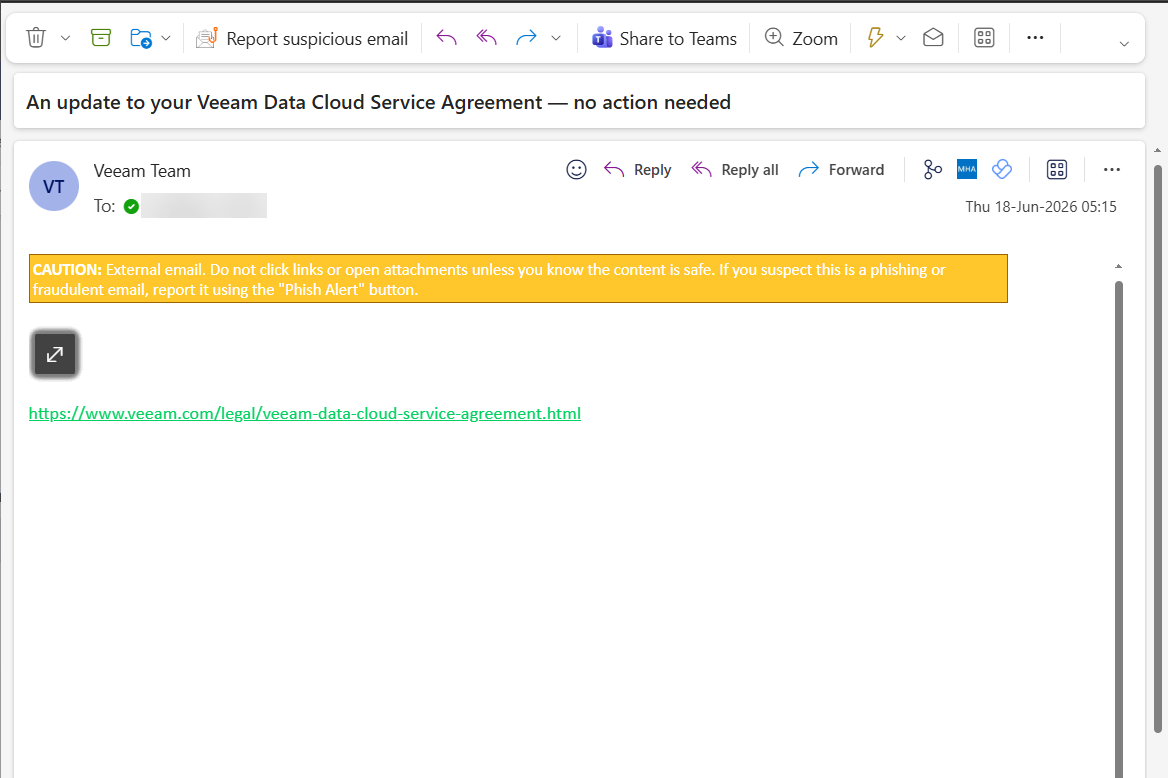The image size is (1168, 778).
Task: Report suspicious email
Action: click(x=302, y=38)
